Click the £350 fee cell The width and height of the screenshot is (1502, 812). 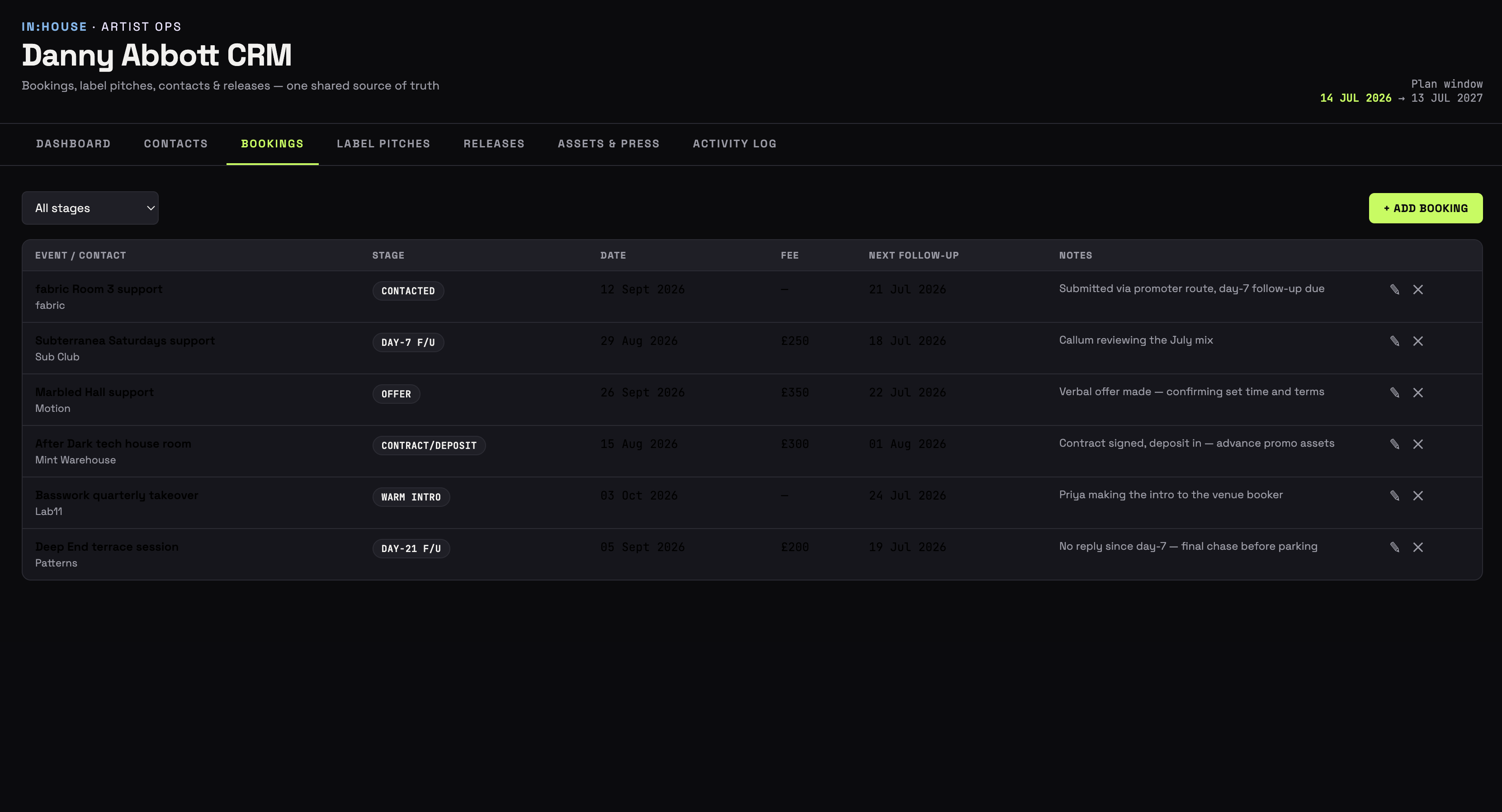coord(795,393)
